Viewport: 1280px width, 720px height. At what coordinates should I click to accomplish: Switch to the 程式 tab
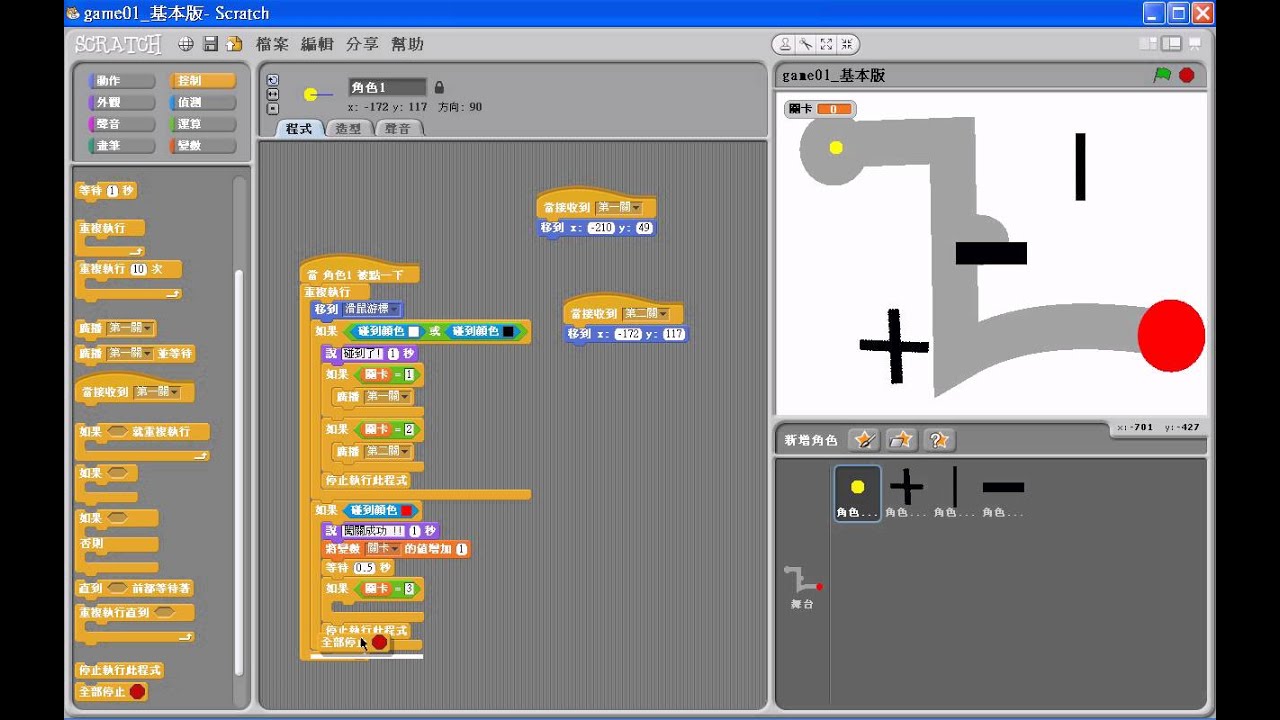[x=299, y=128]
